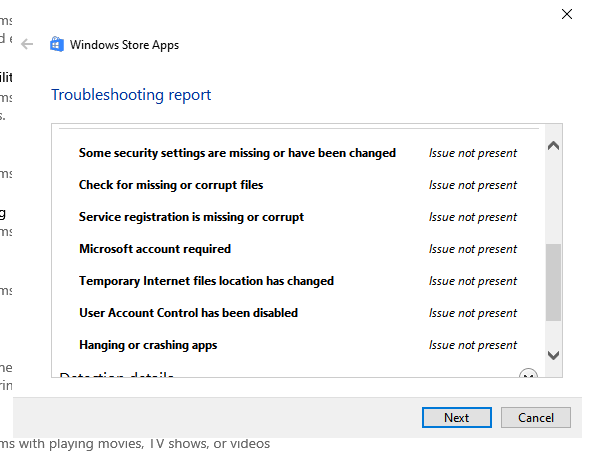Select 'Temporary Internet files location has changed'
The width and height of the screenshot is (605, 453).
pos(206,281)
